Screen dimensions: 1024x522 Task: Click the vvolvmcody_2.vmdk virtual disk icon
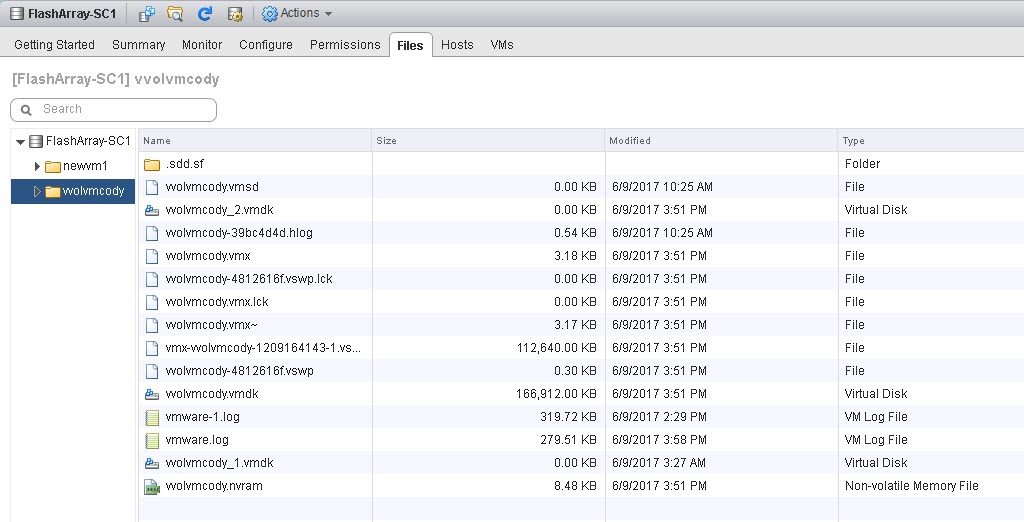(x=152, y=210)
